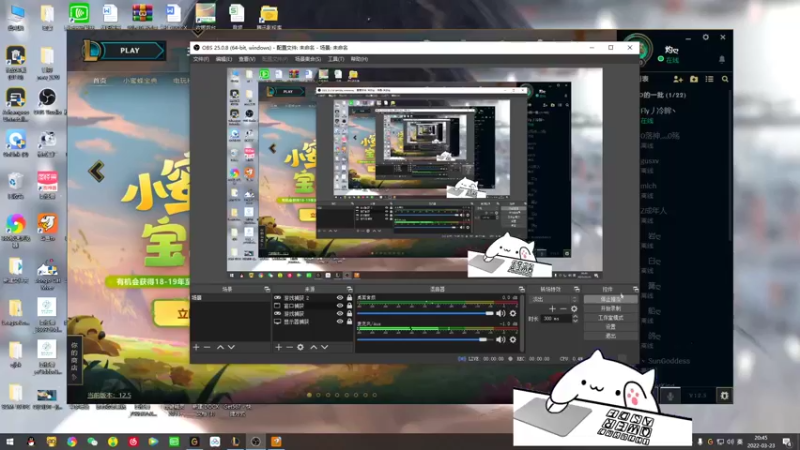Open the League client 你的商店 side tab

point(74,360)
